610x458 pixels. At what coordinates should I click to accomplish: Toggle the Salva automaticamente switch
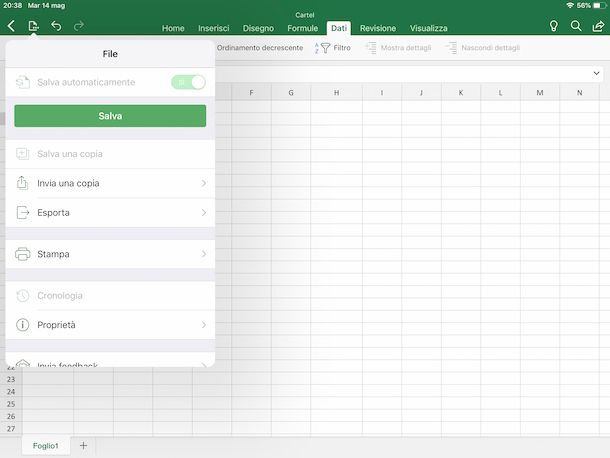[188, 82]
